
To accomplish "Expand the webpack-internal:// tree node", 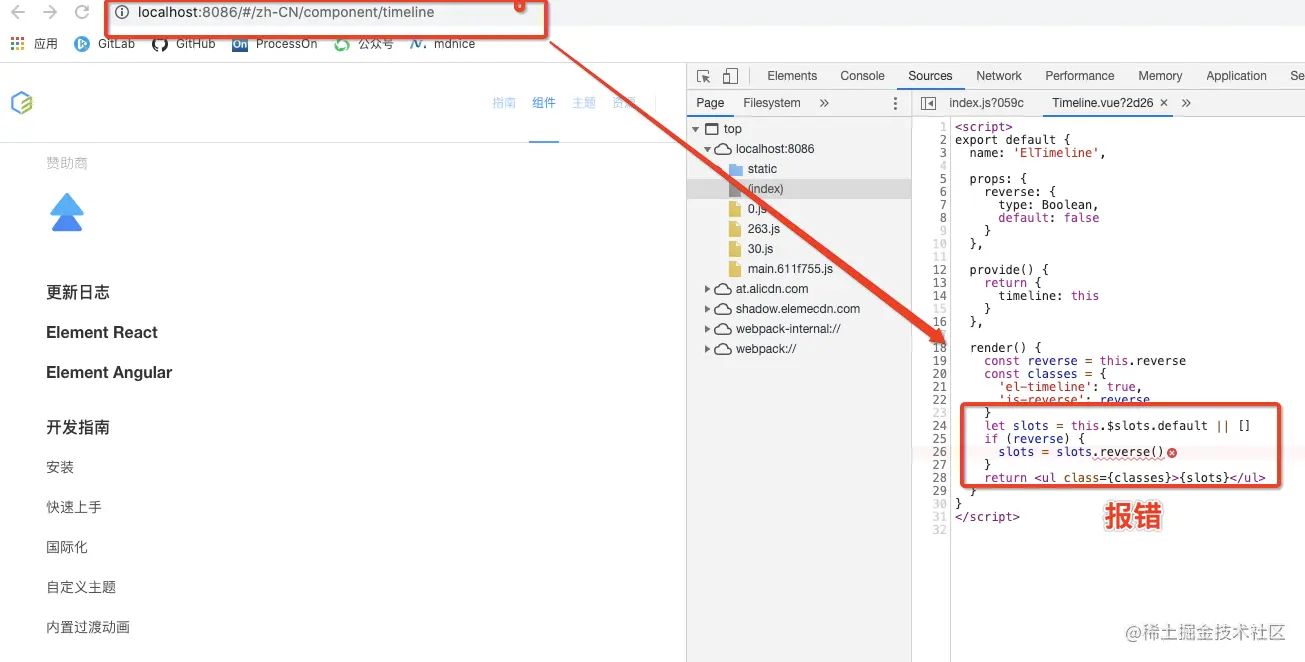I will pyautogui.click(x=708, y=329).
